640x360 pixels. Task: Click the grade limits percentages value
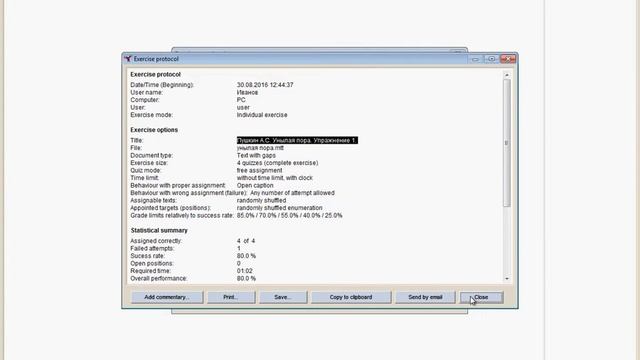point(289,216)
